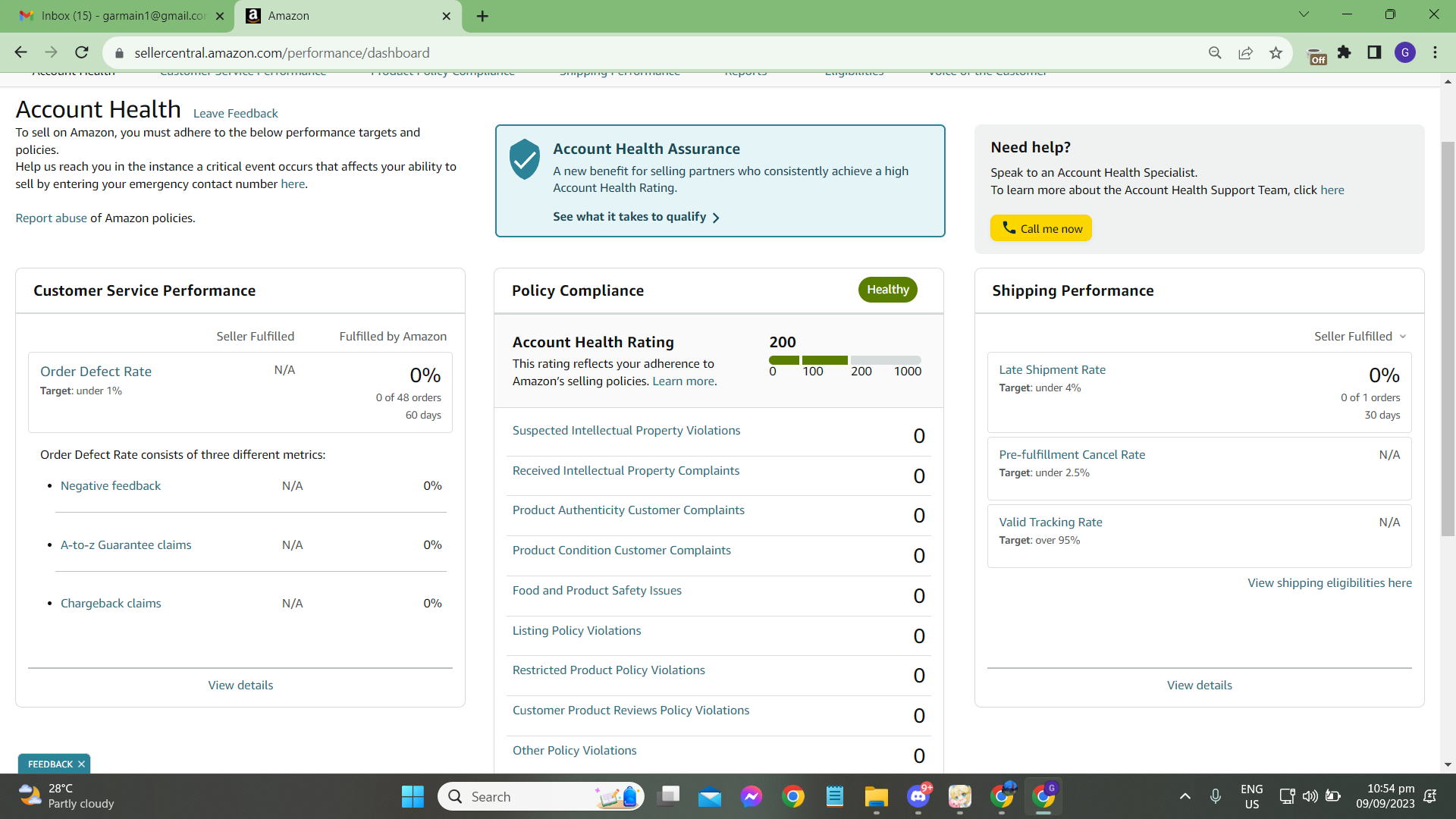
Task: Bookmark this page with the star
Action: point(1276,52)
